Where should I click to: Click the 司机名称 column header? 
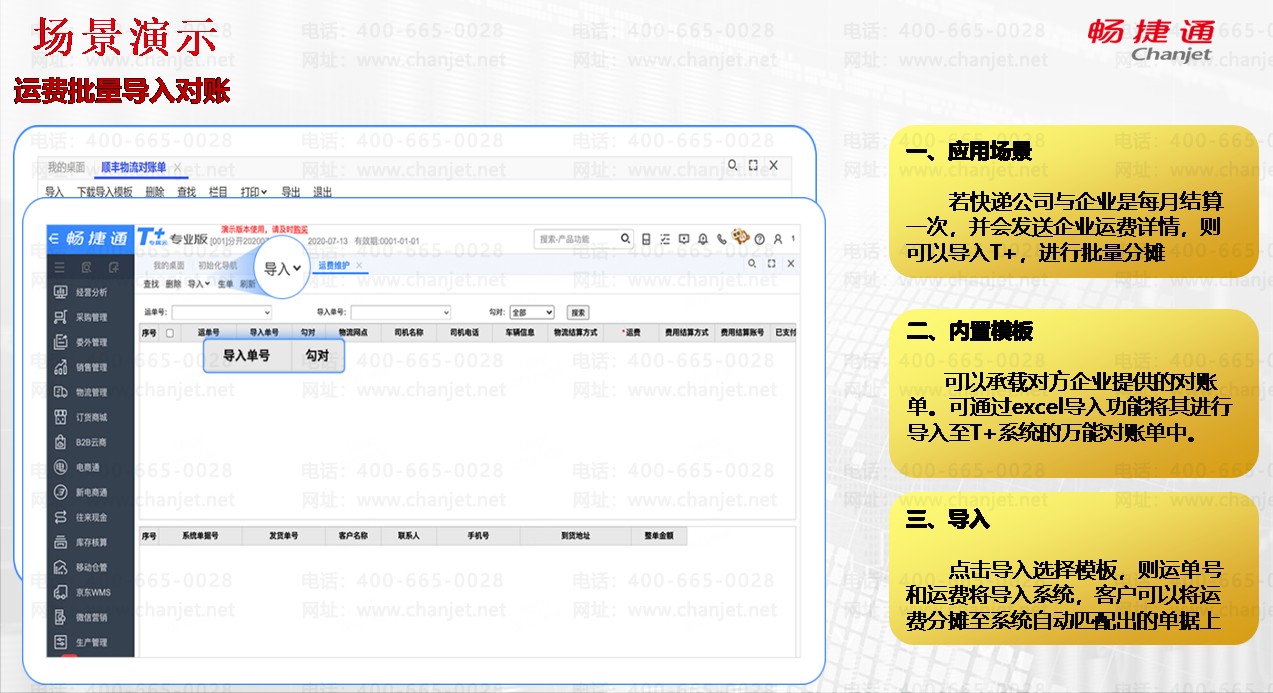[409, 332]
